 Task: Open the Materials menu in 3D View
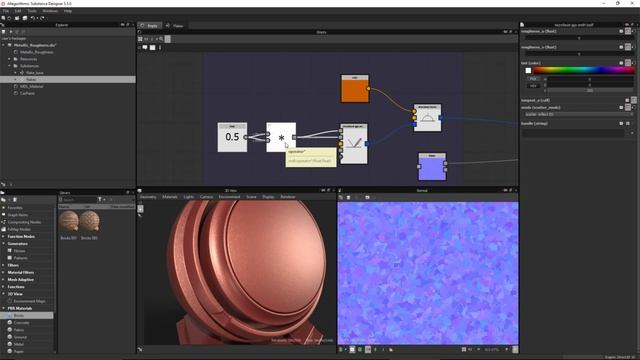(170, 197)
